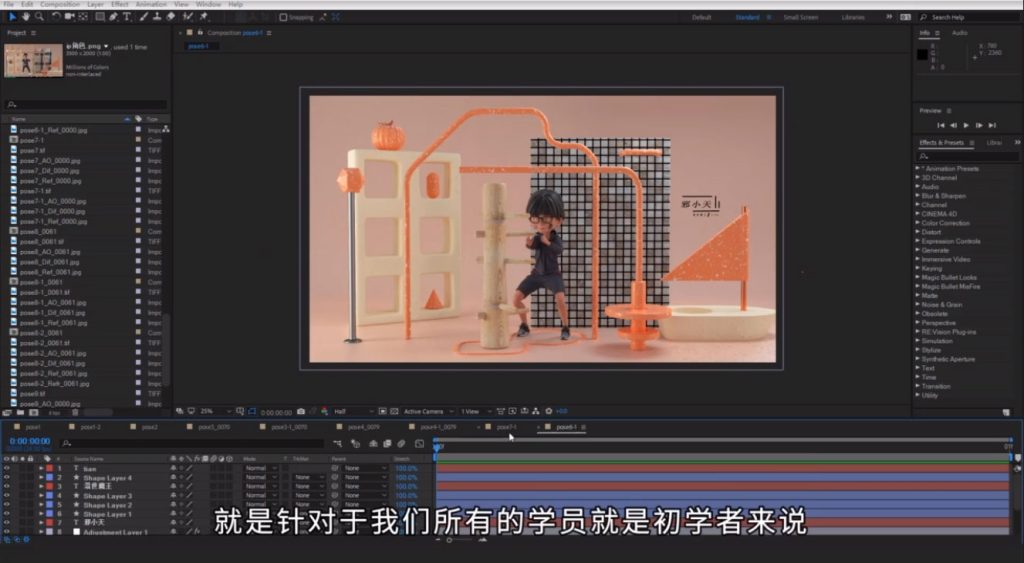This screenshot has width=1024, height=563.
Task: Select the Horizontal Type tool
Action: click(126, 16)
